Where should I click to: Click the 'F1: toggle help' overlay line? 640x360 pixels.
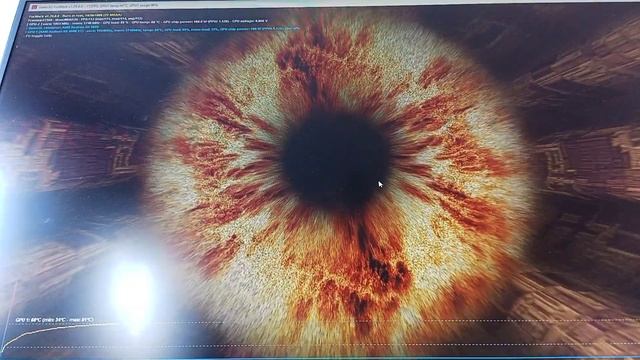pyautogui.click(x=39, y=36)
